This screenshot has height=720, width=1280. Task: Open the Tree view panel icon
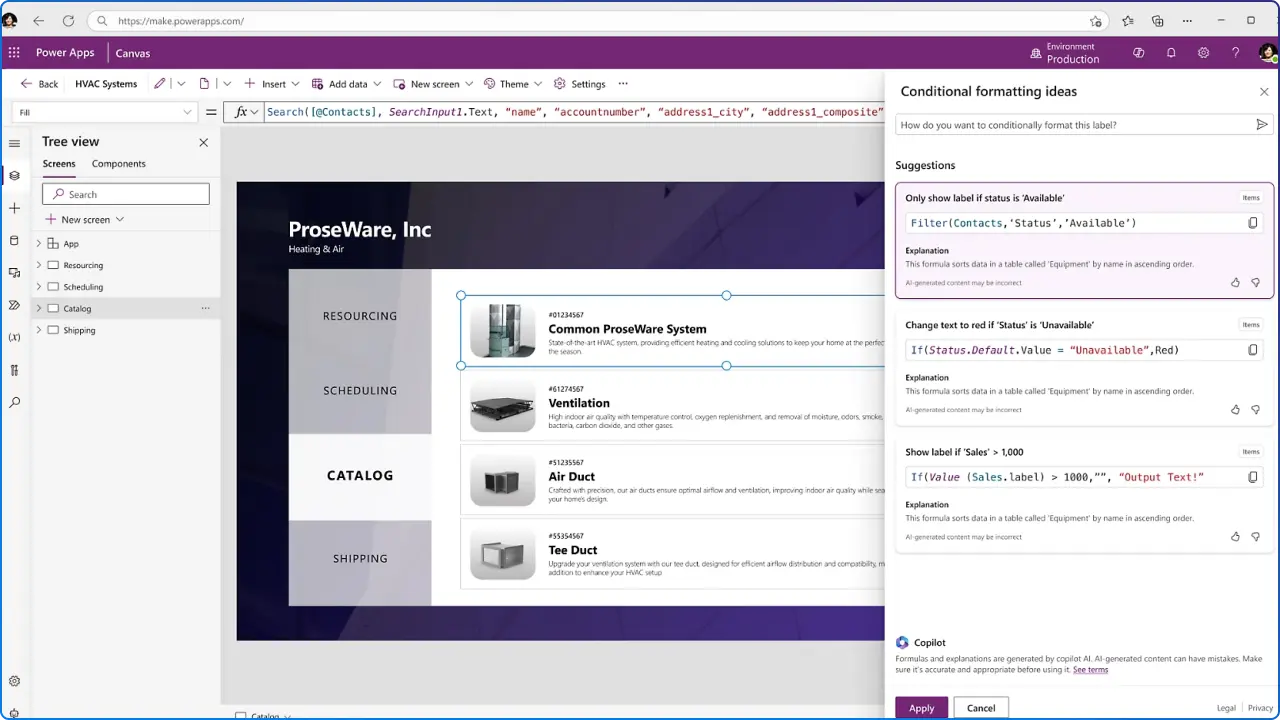pos(14,175)
